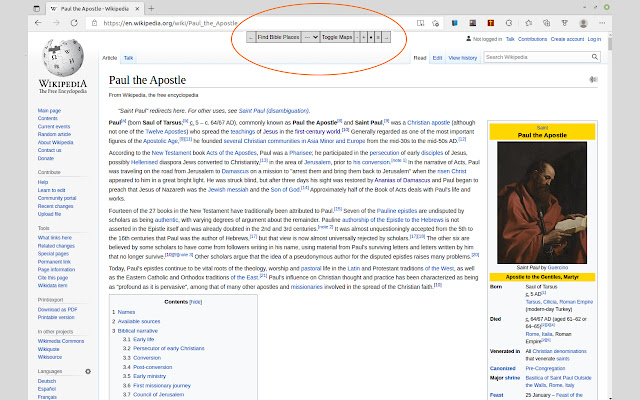Open Deutsch language link
Image resolution: width=640 pixels, height=400 pixels.
coord(47,381)
